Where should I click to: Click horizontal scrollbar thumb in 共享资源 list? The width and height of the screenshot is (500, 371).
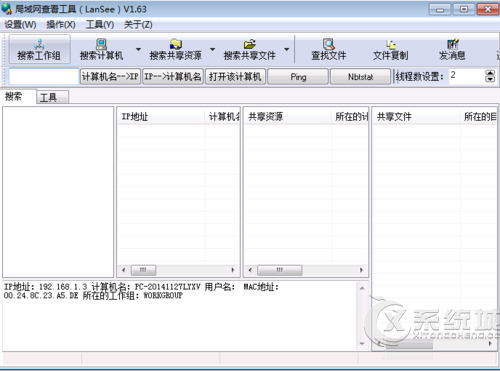click(x=280, y=270)
